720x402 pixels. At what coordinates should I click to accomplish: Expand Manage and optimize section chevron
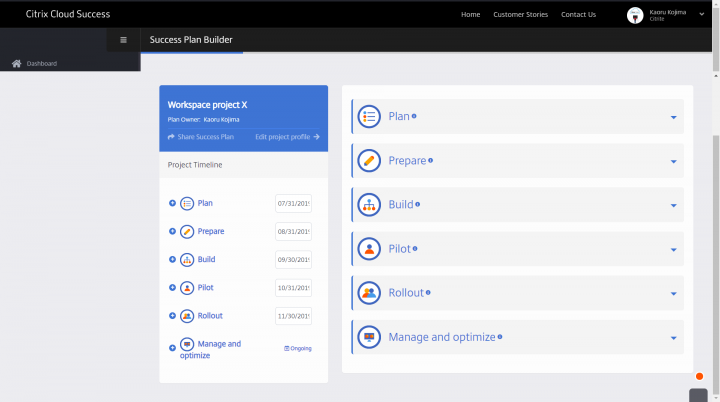pyautogui.click(x=674, y=338)
